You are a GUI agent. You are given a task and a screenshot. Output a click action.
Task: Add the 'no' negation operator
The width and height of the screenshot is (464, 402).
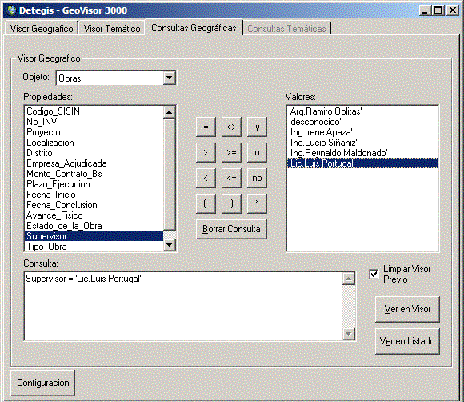[257, 178]
